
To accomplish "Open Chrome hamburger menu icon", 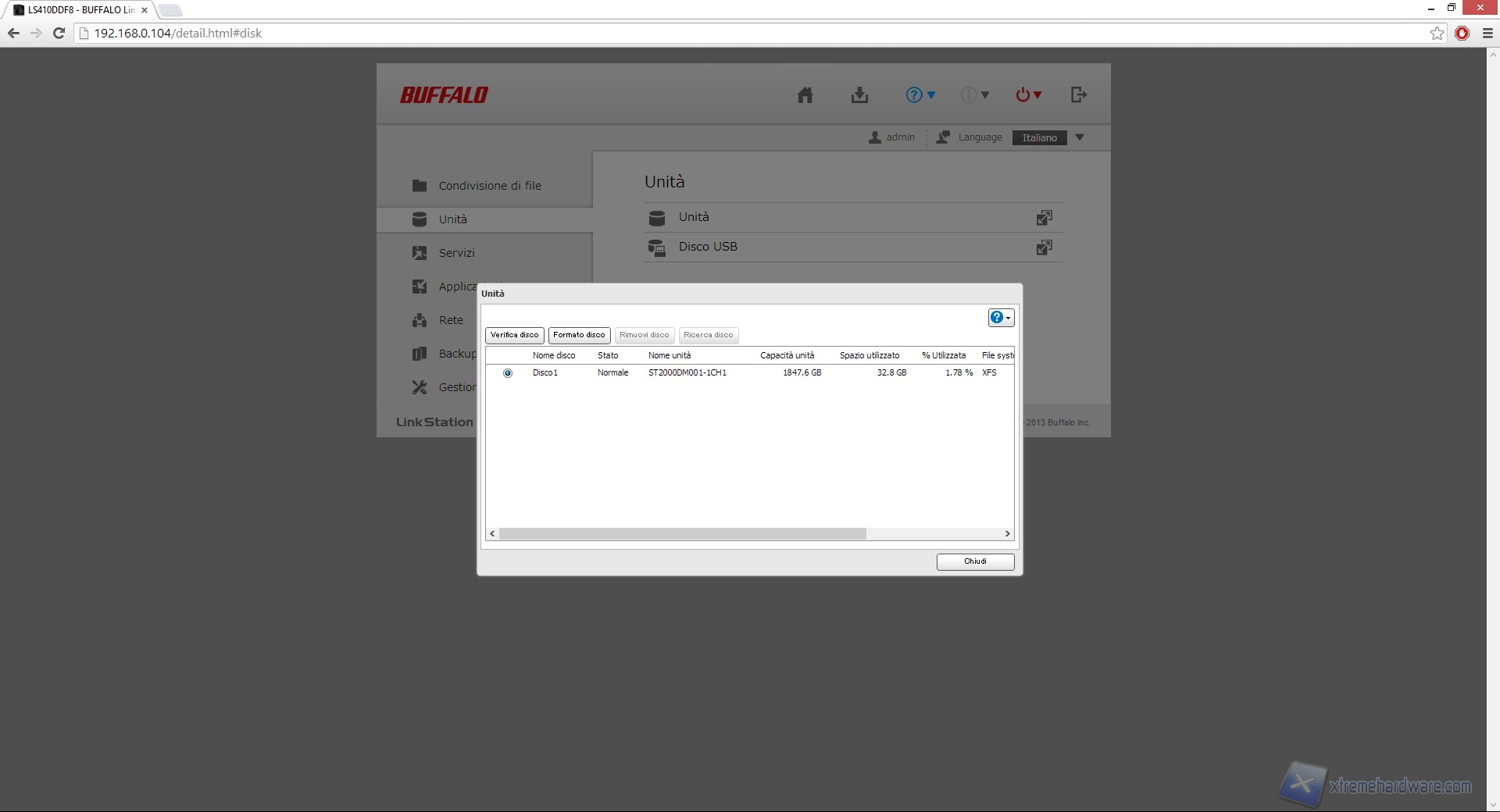I will pyautogui.click(x=1487, y=33).
